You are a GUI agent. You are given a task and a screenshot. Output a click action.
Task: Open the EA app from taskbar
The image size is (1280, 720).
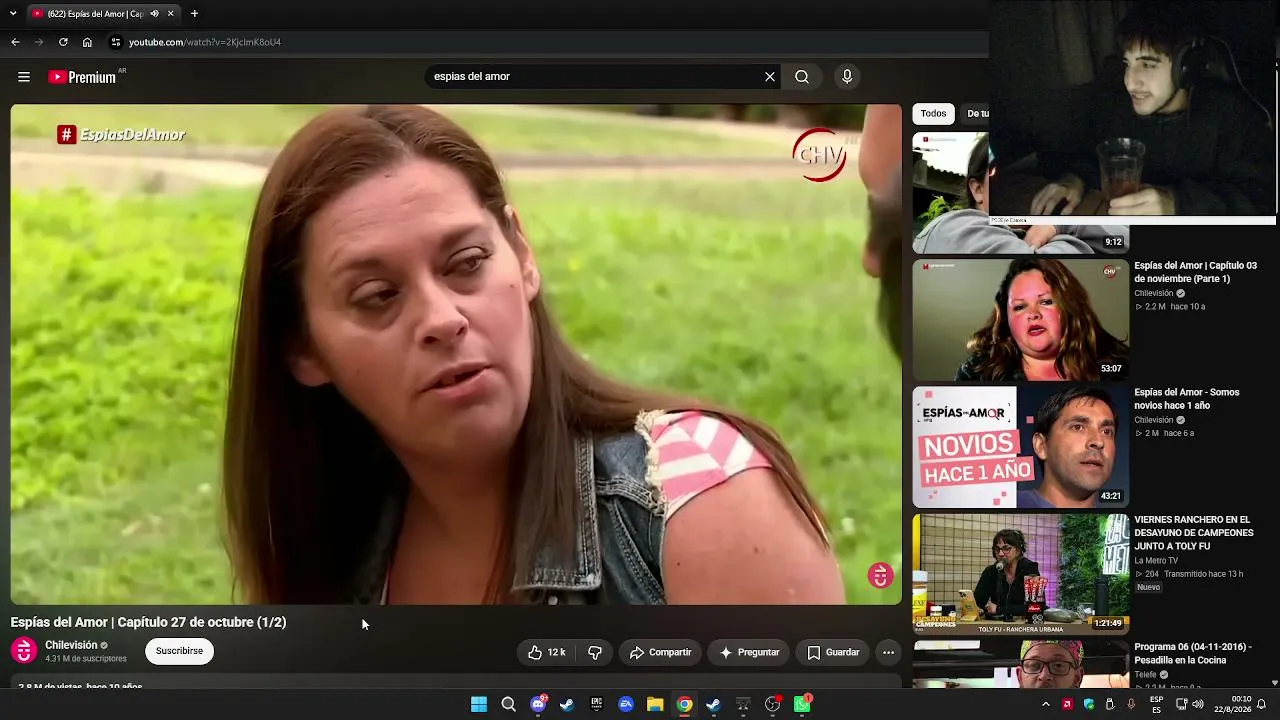pyautogui.click(x=626, y=705)
